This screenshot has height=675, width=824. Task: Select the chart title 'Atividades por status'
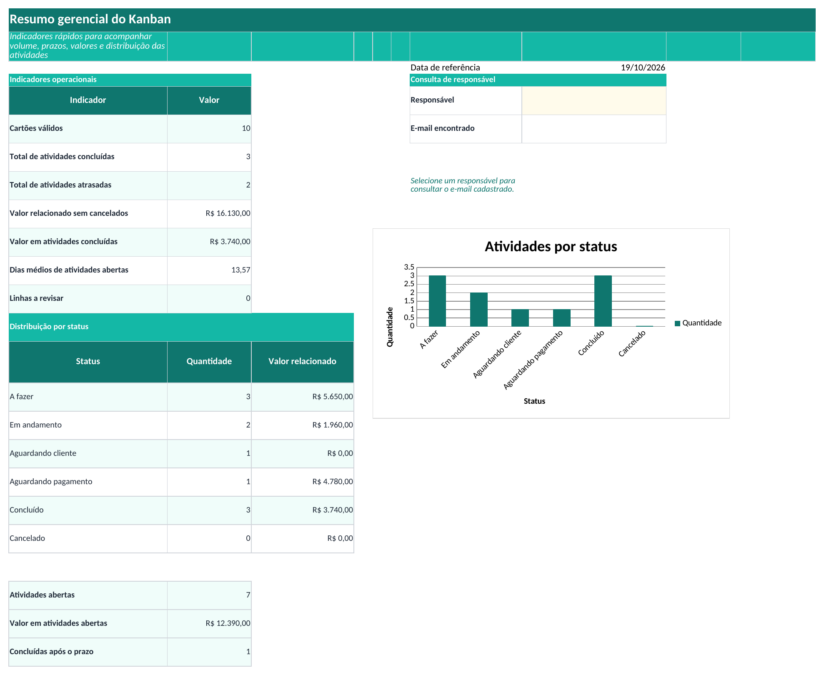coord(551,247)
